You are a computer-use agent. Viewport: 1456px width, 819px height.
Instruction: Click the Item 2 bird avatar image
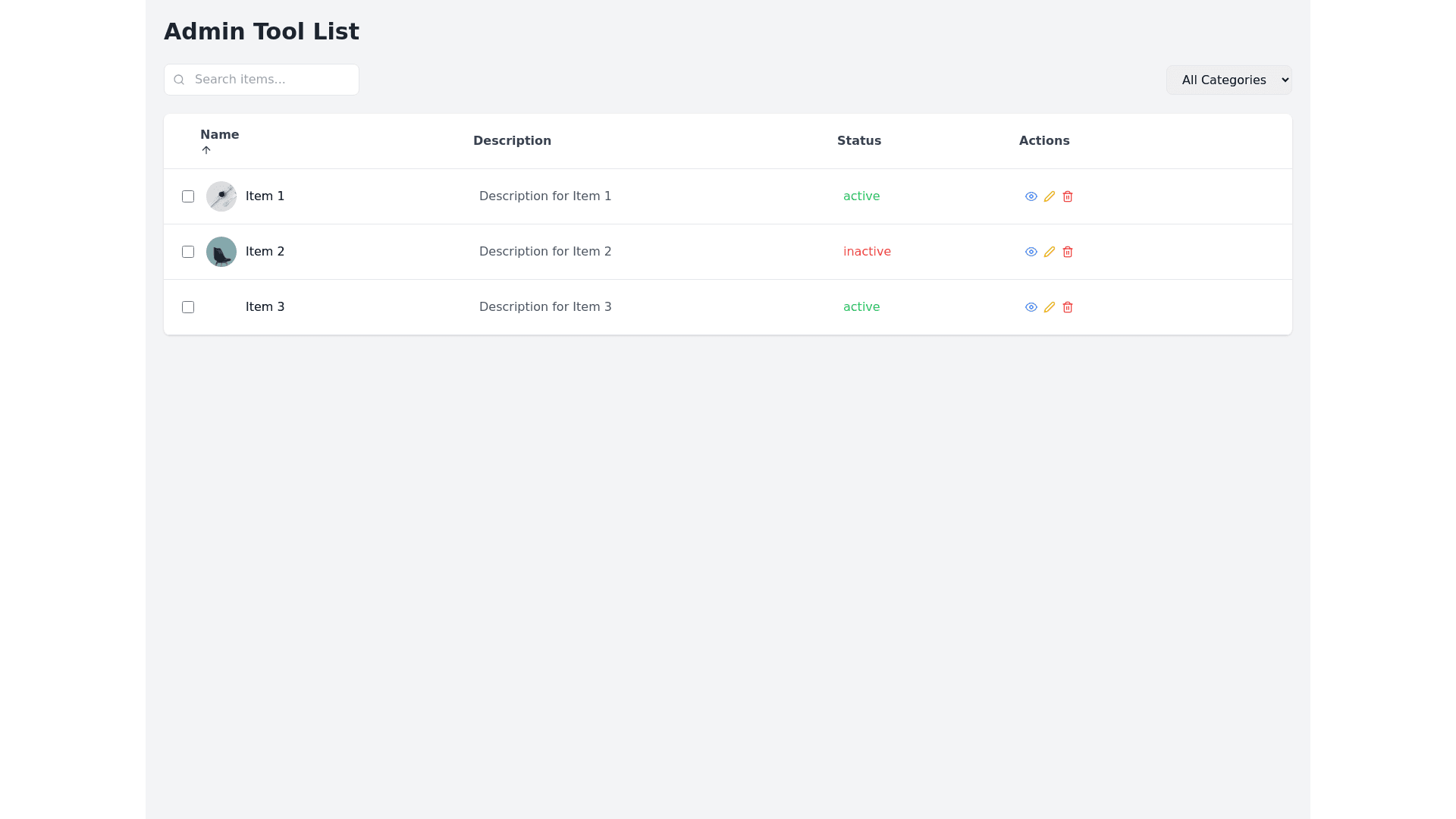221,252
